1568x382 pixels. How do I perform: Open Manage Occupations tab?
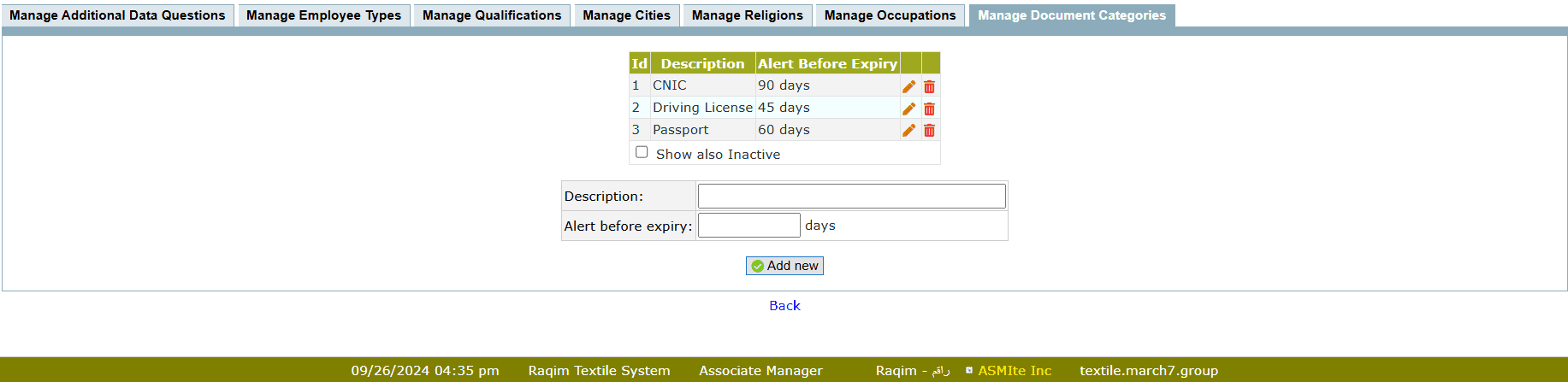tap(890, 15)
